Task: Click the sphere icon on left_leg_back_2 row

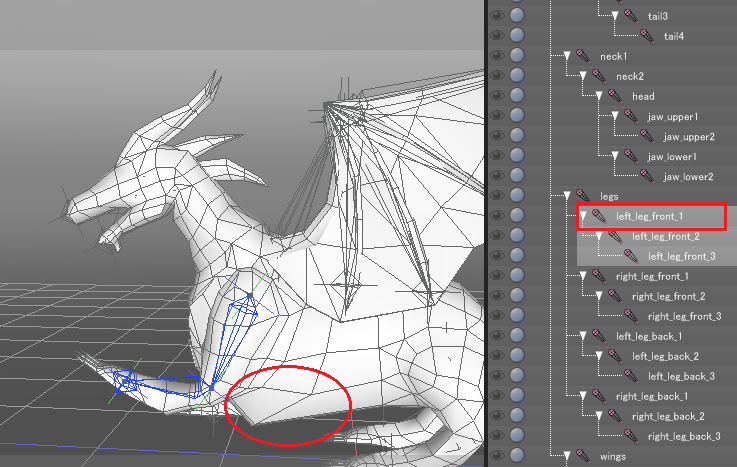Action: click(517, 355)
